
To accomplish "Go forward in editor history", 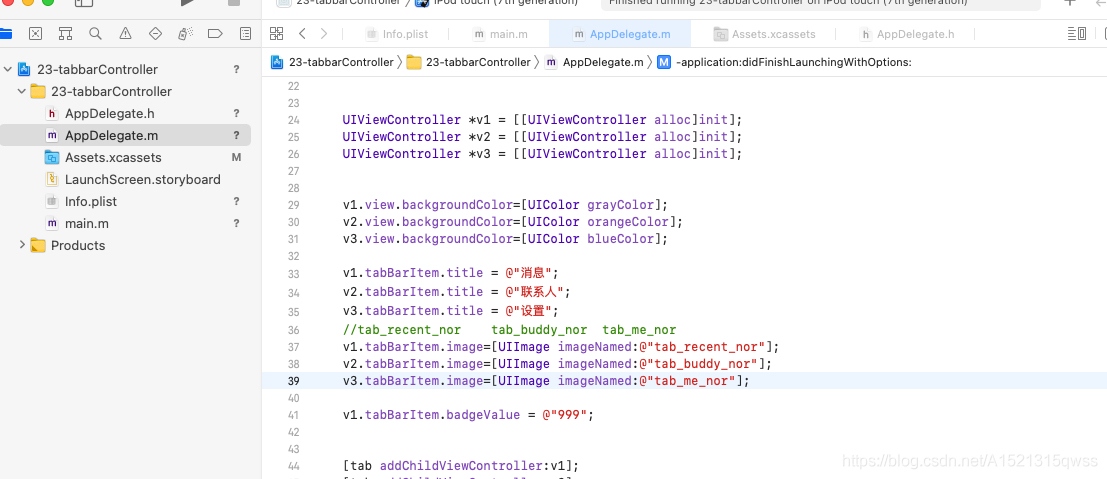I will tap(324, 33).
